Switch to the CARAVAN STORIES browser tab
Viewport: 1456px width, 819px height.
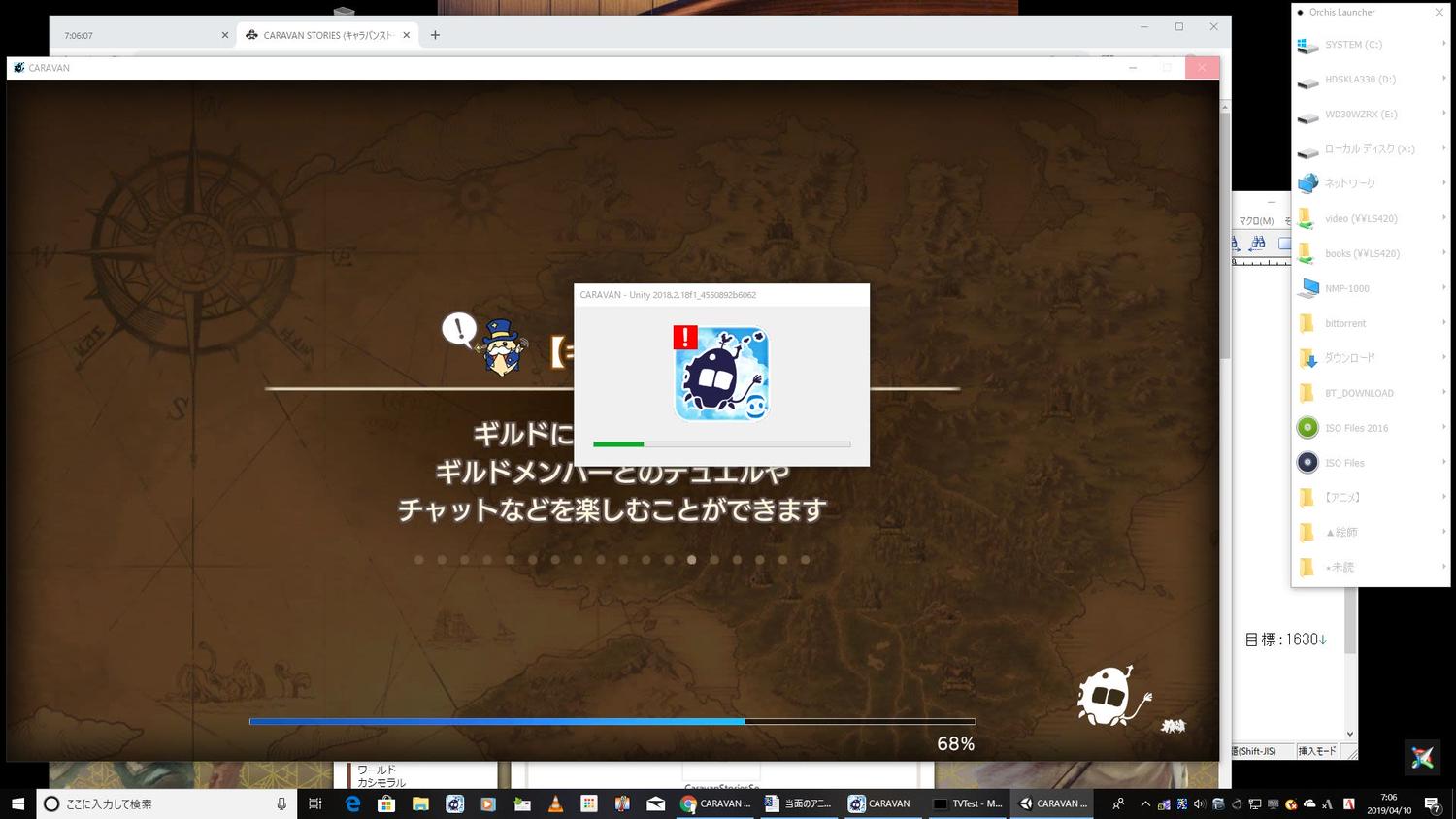326,35
